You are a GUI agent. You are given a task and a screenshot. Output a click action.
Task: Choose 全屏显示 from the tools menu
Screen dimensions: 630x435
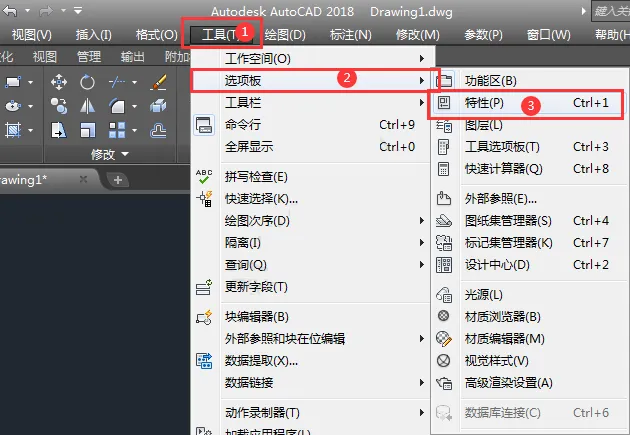click(312, 147)
